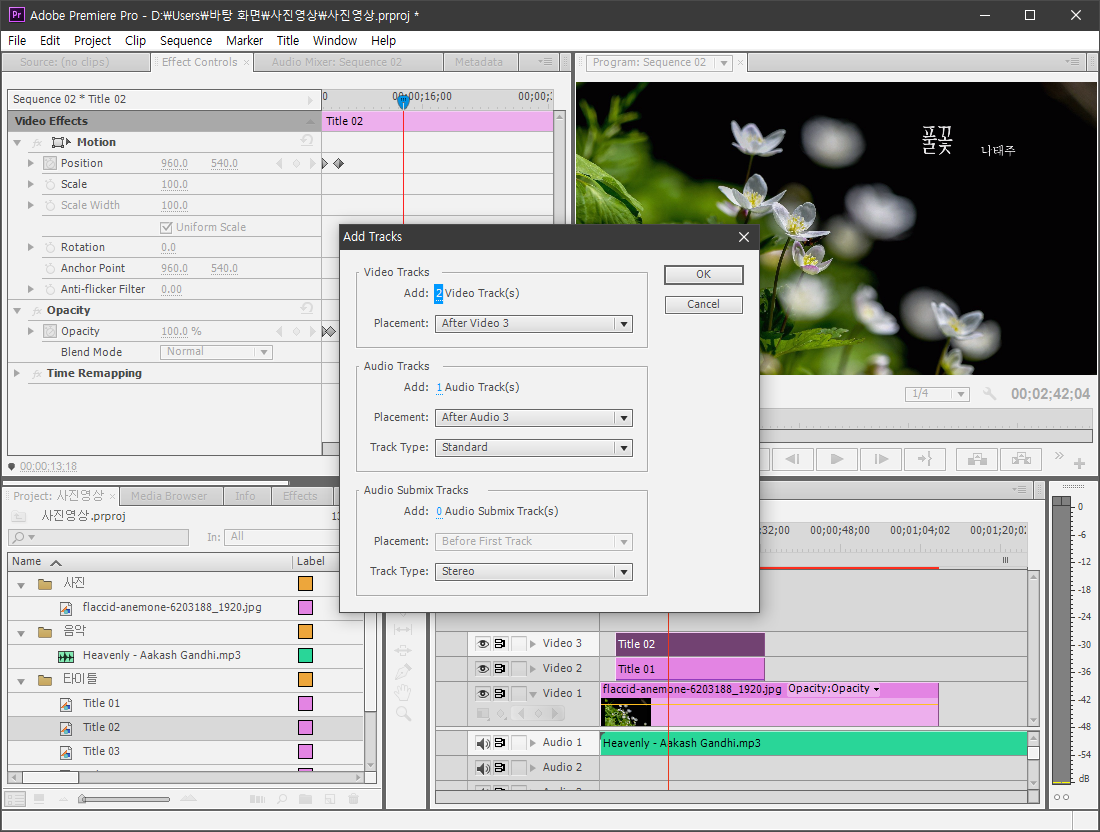The width and height of the screenshot is (1100, 832).
Task: Cancel the Add Tracks dialog
Action: [703, 304]
